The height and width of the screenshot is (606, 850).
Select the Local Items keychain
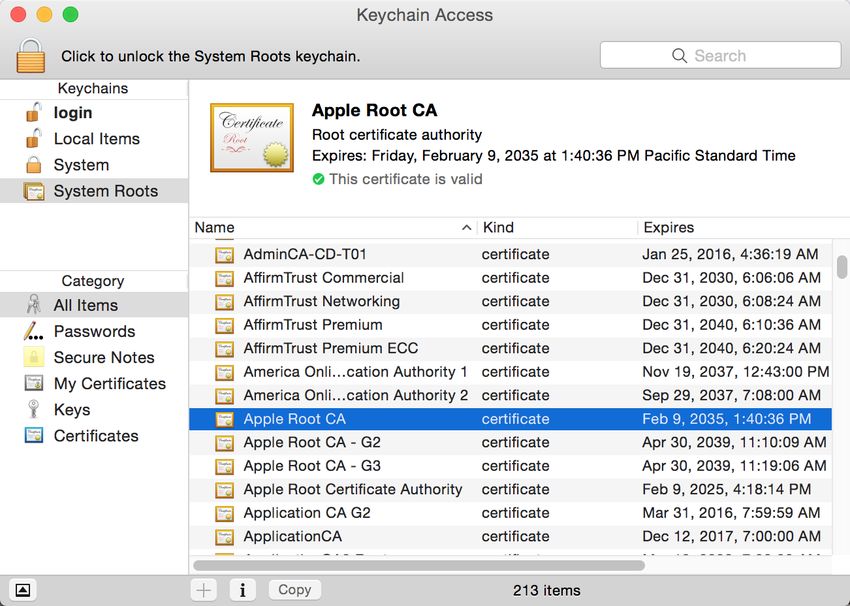[94, 139]
